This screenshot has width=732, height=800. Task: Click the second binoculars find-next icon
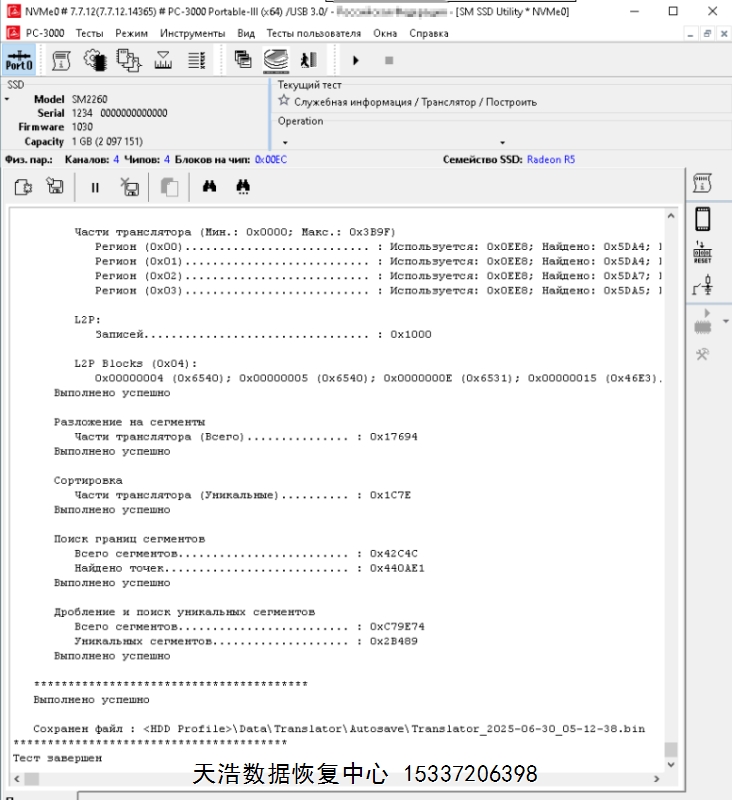pyautogui.click(x=242, y=187)
